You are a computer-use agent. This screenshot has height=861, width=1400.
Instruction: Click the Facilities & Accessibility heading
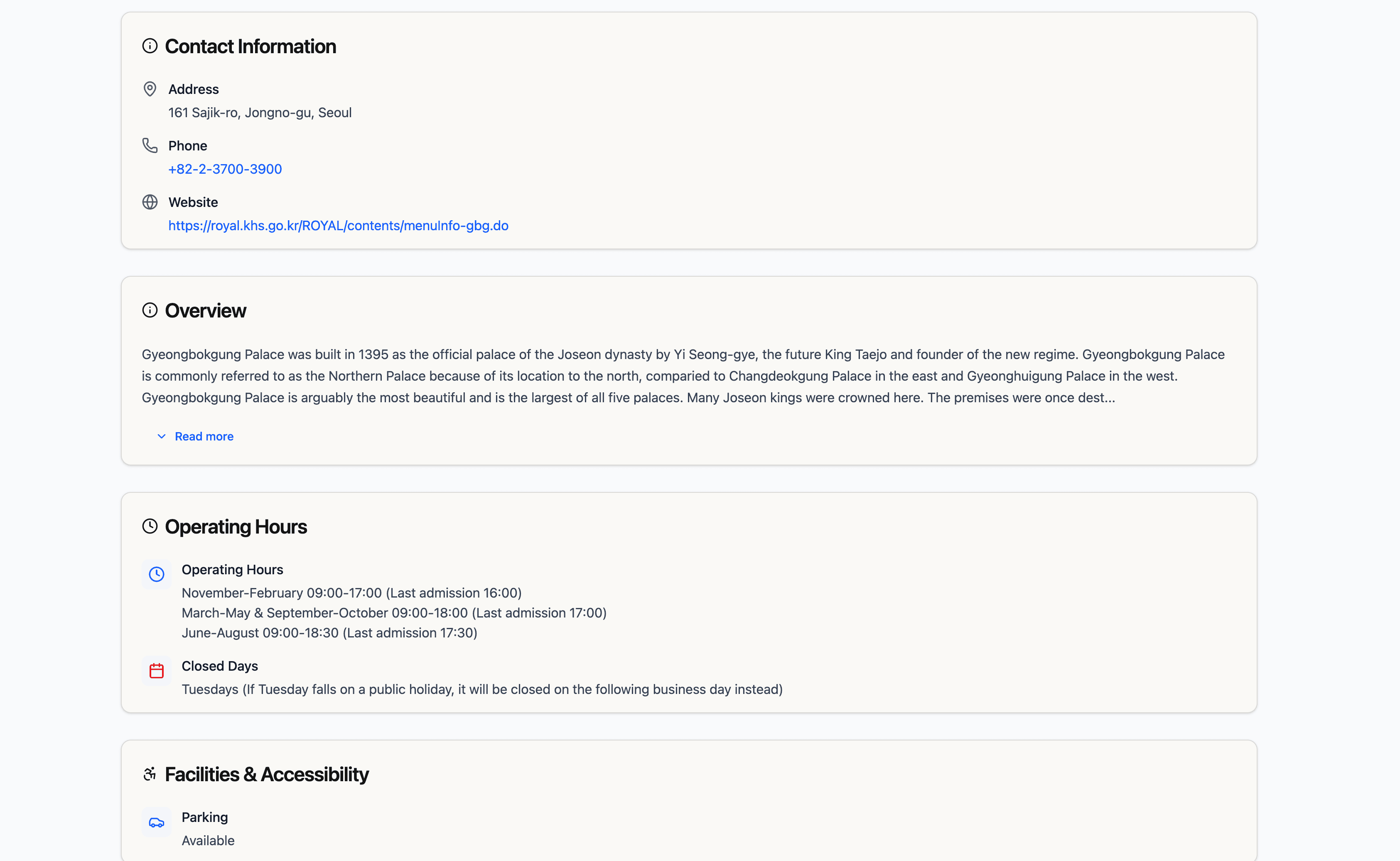click(x=266, y=775)
